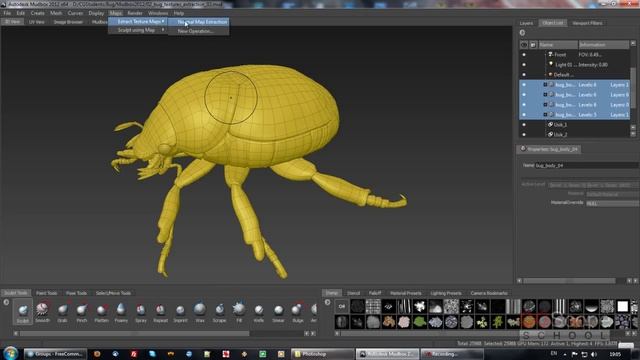
Task: Expand the sculpt tools tray arrow
Action: (6, 302)
